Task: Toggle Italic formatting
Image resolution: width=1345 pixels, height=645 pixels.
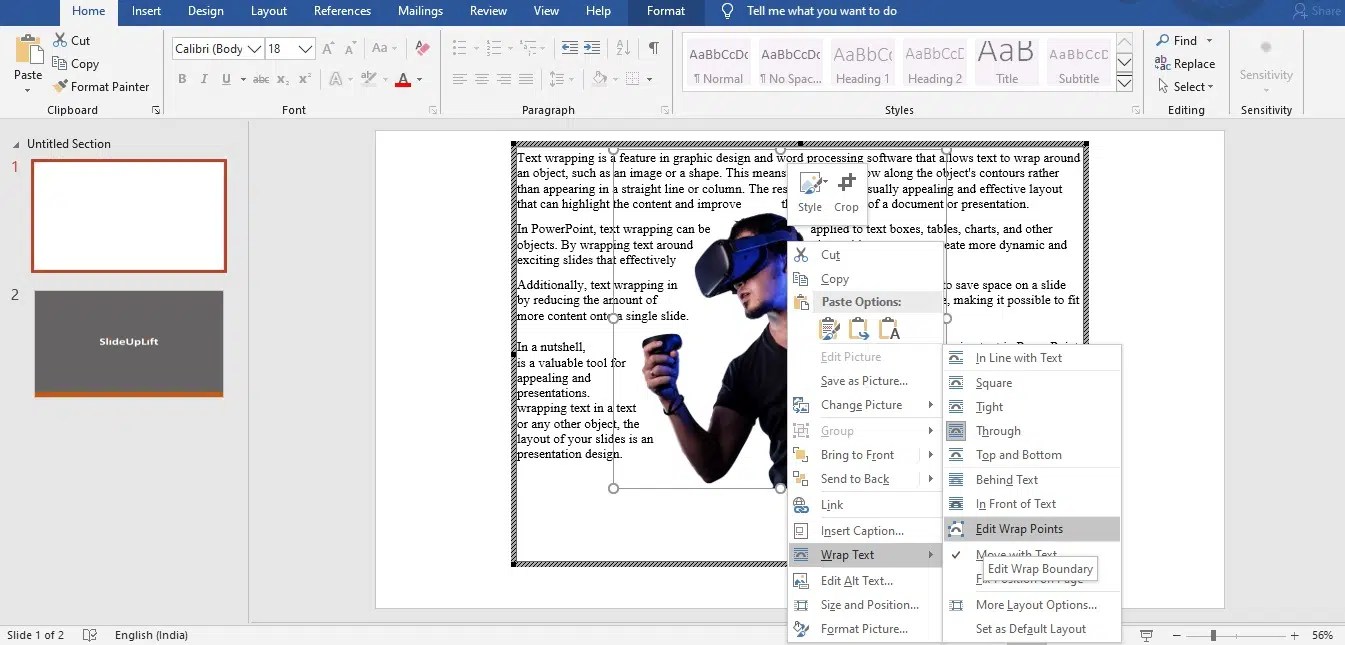Action: coord(204,78)
